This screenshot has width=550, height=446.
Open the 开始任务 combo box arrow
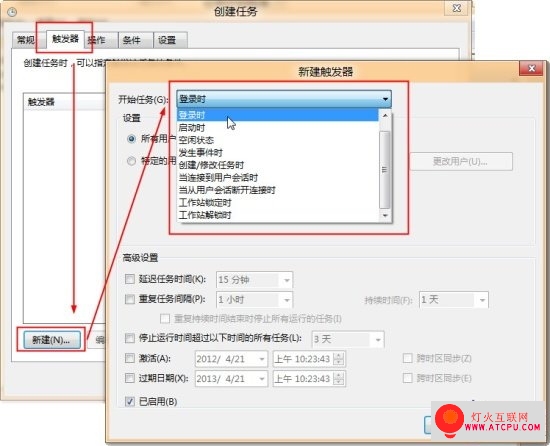coord(385,99)
